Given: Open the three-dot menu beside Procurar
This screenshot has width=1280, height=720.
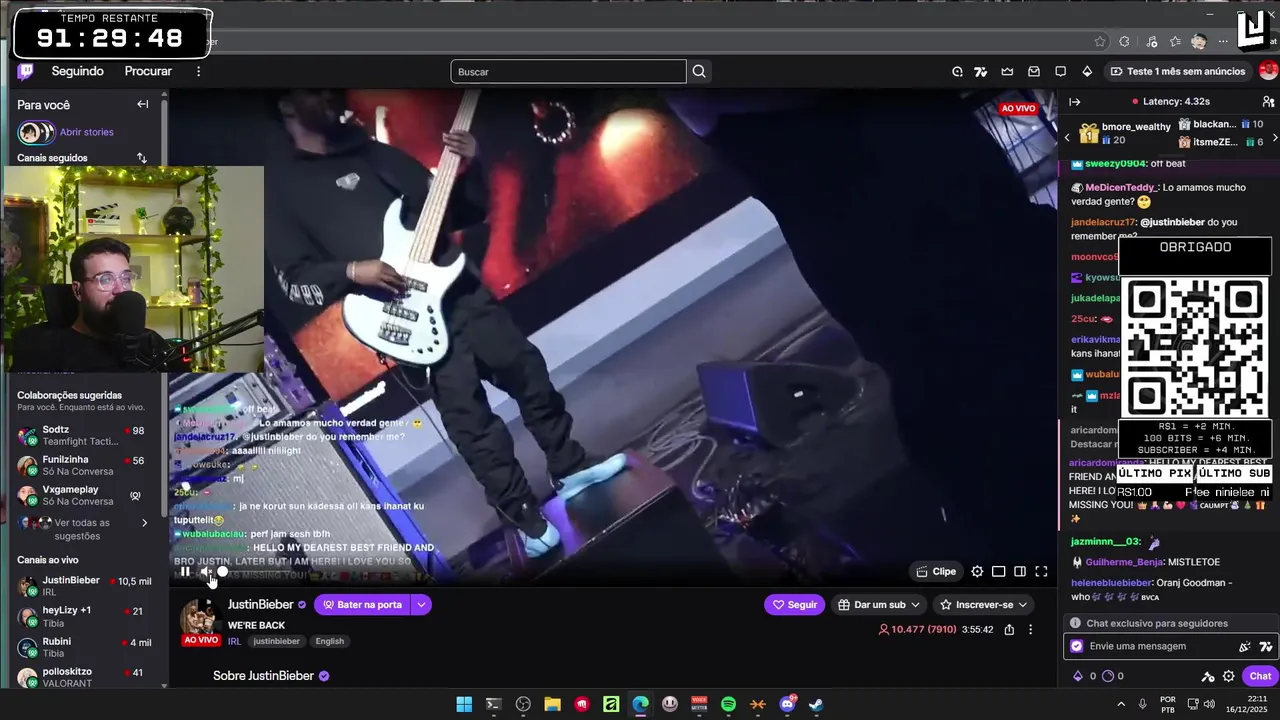Looking at the screenshot, I should click(198, 71).
